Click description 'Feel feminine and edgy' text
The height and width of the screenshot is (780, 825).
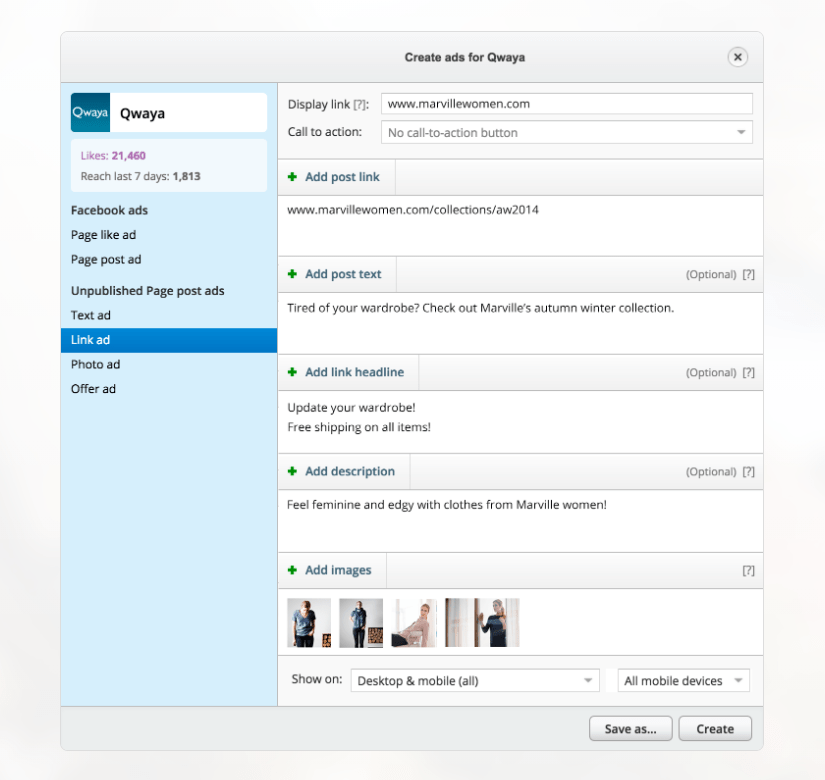pos(447,505)
